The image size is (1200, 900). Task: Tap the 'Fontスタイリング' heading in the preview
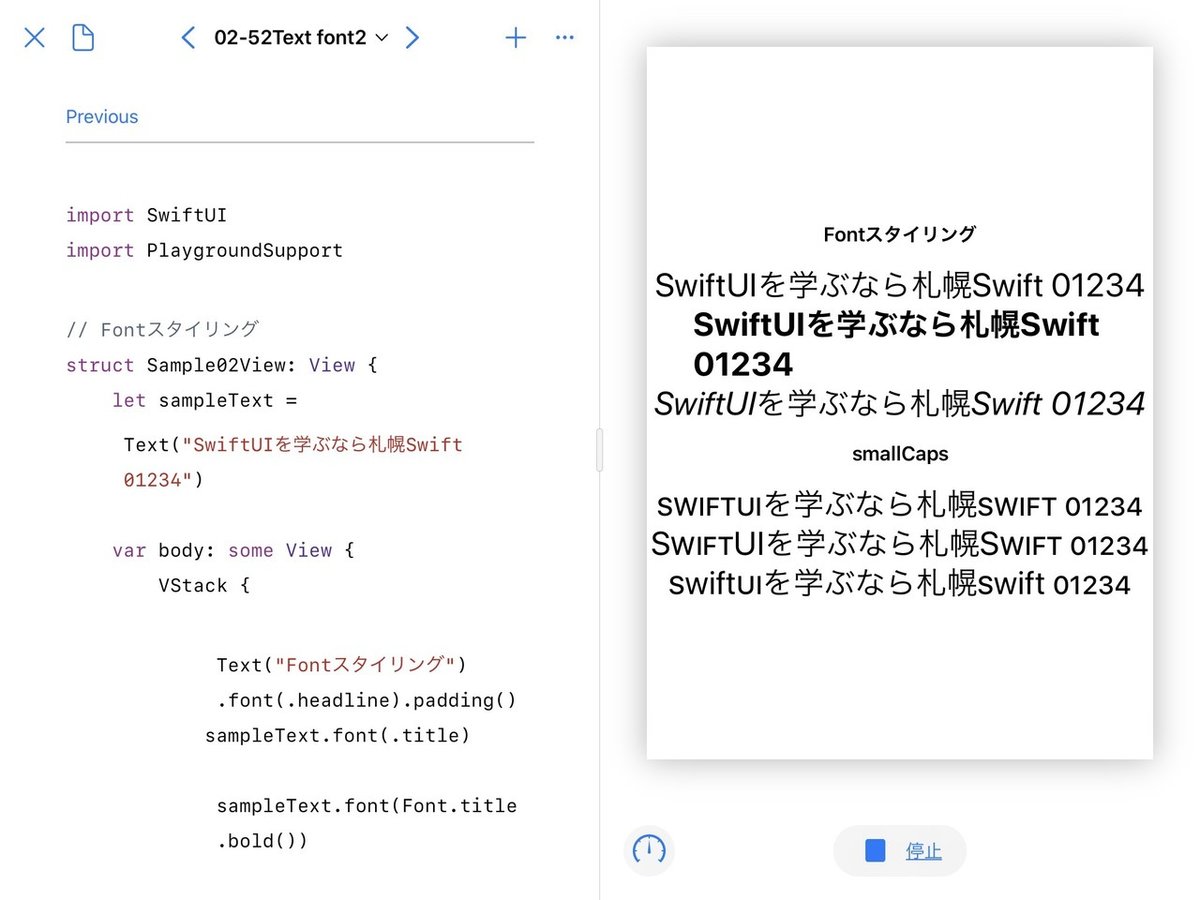[900, 234]
